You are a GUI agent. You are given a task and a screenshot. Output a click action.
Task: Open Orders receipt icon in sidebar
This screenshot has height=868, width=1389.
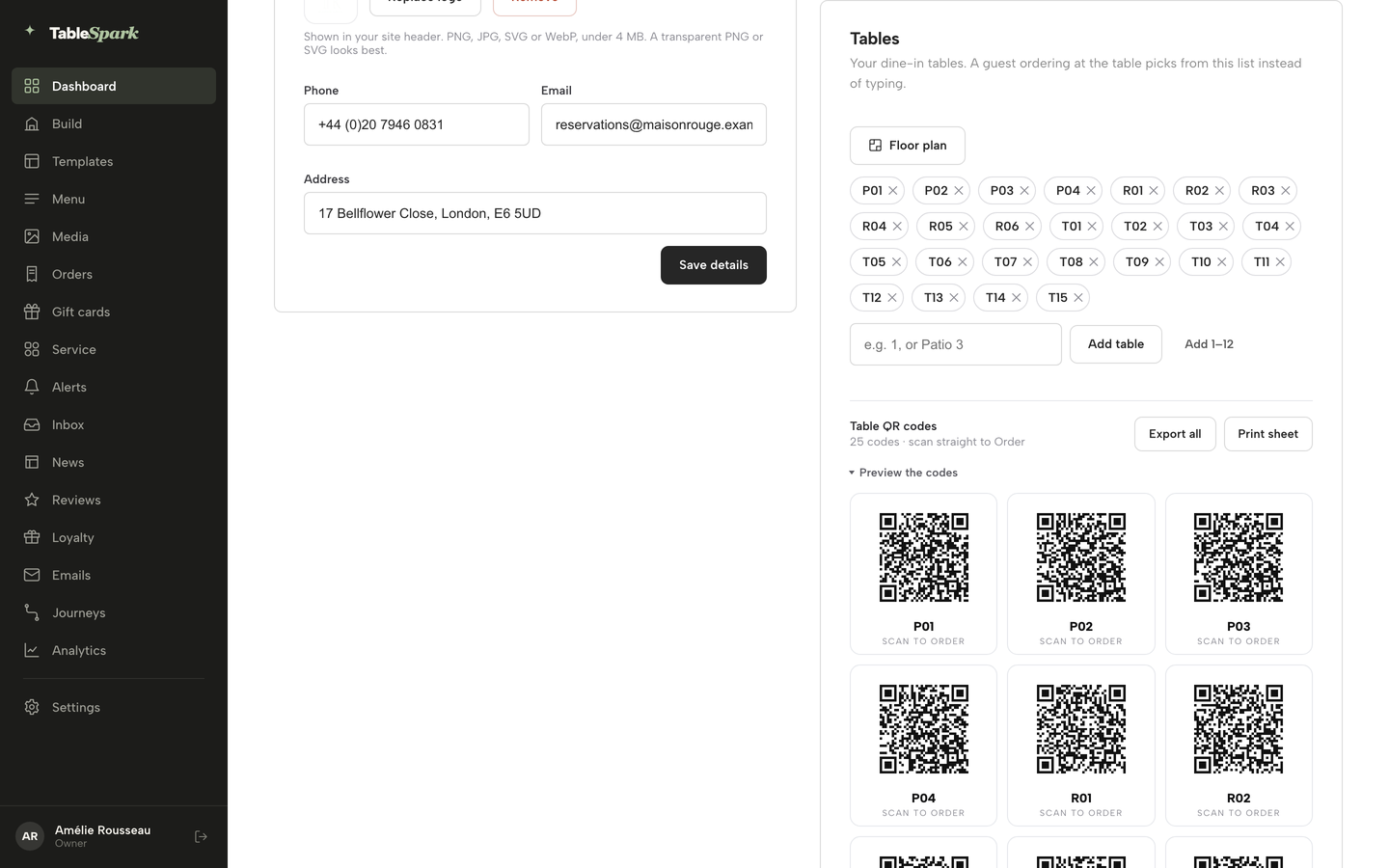(x=32, y=274)
